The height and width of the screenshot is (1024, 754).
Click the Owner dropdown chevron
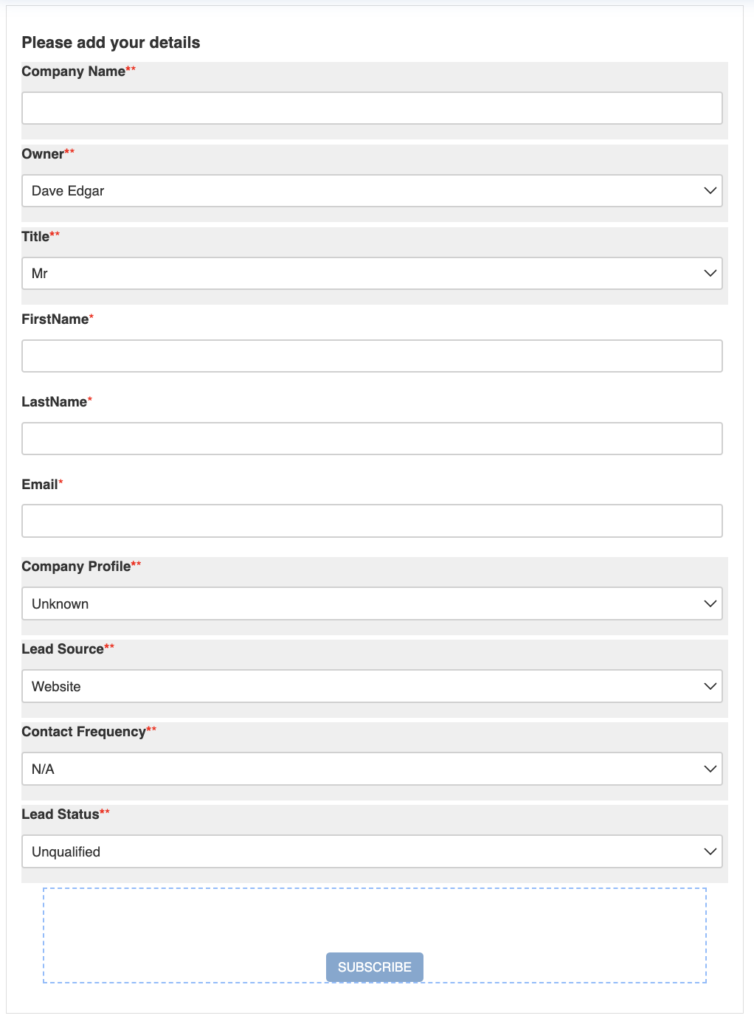(x=711, y=190)
